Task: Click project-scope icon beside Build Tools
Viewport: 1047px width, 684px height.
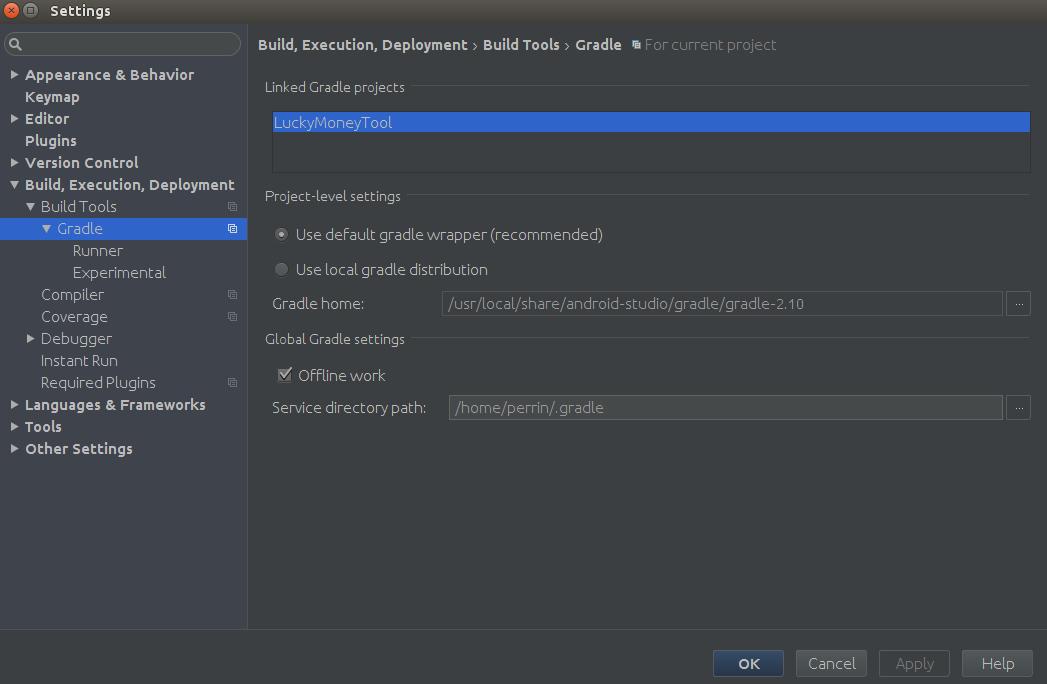Action: click(232, 206)
